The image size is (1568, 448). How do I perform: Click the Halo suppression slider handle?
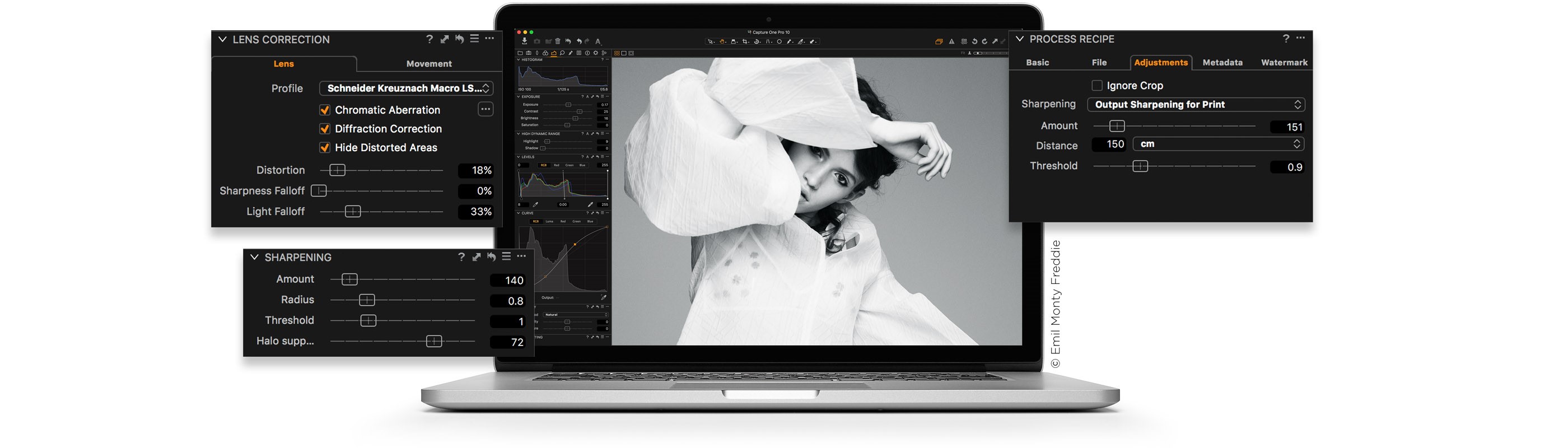coord(434,342)
